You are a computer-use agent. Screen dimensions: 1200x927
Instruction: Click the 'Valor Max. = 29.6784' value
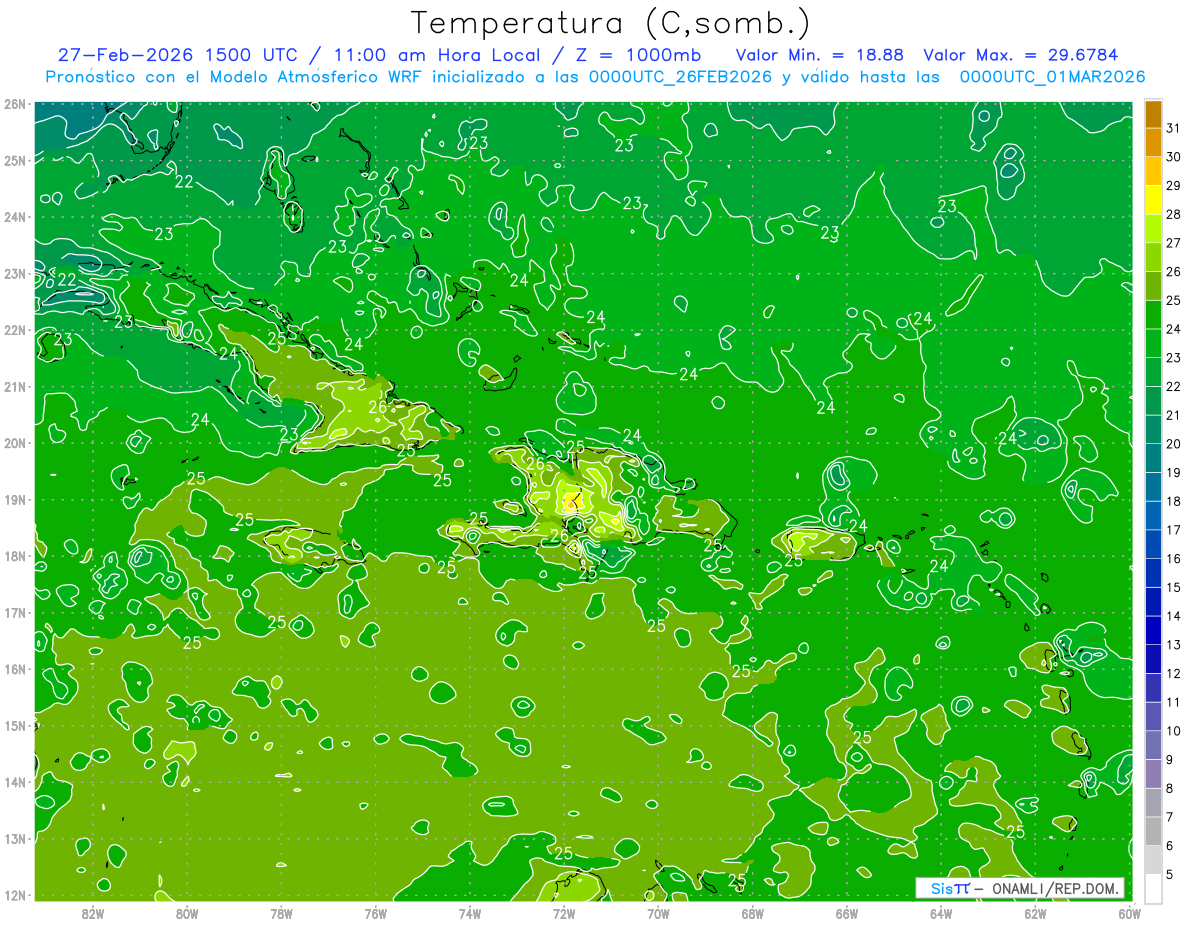click(x=1020, y=55)
